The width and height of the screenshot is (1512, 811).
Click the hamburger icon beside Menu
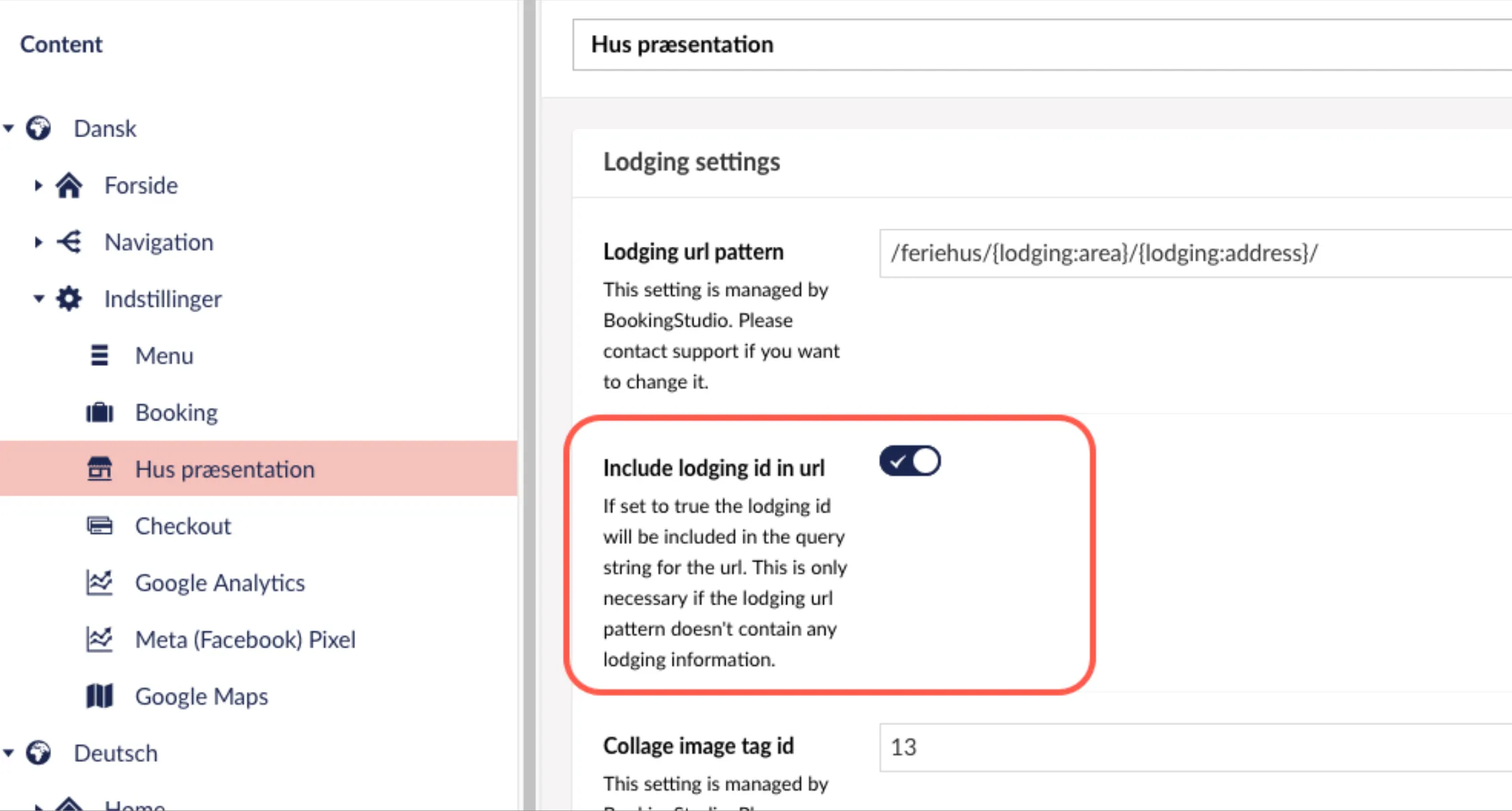(x=100, y=355)
